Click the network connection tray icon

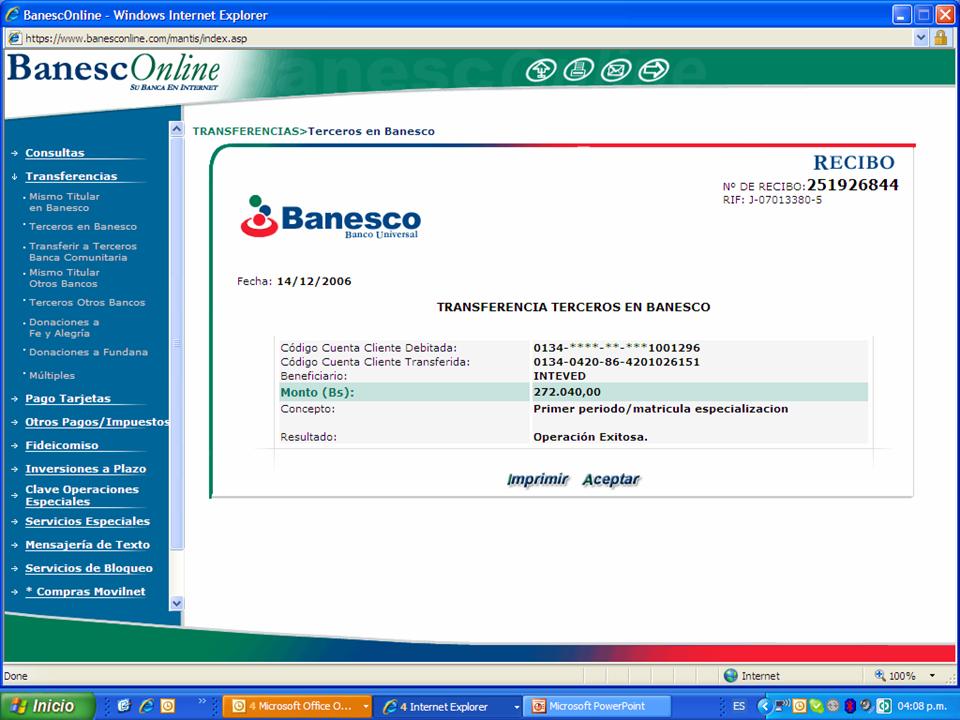(x=782, y=706)
